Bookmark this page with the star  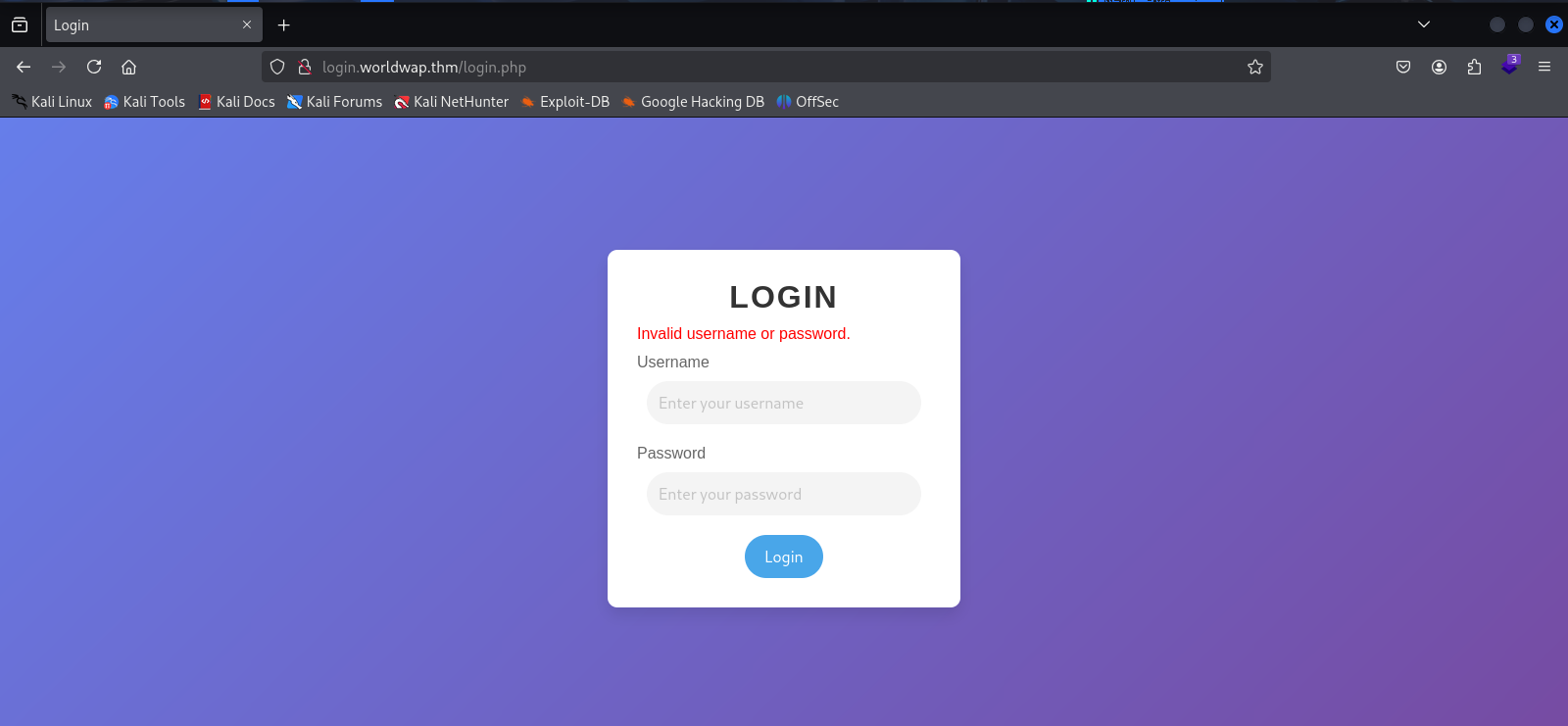coord(1255,67)
